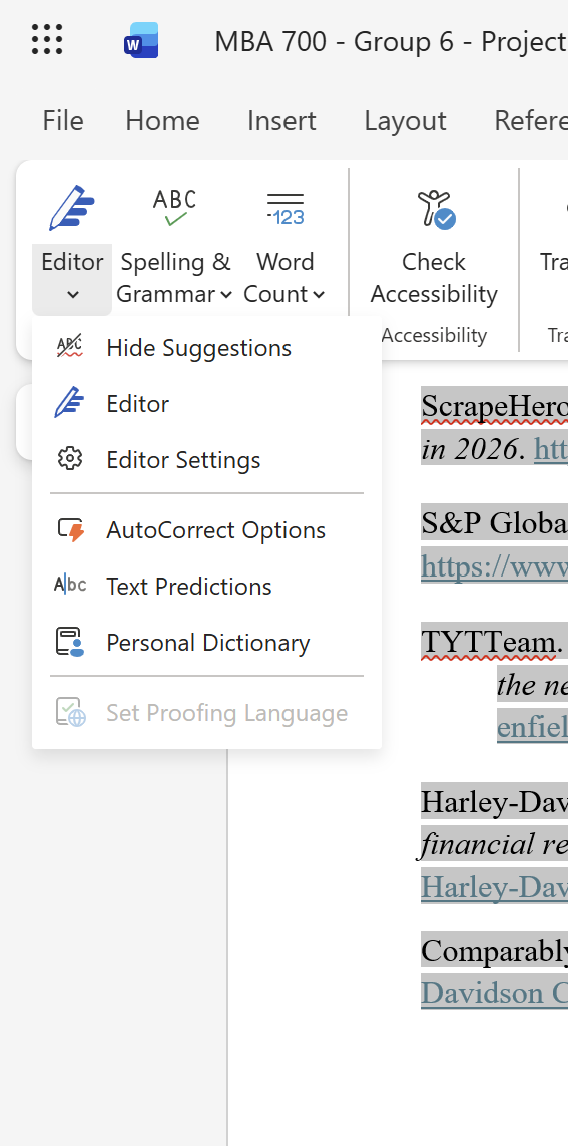The height and width of the screenshot is (1146, 568).
Task: Click the Word Count 123 icon
Action: tap(285, 209)
